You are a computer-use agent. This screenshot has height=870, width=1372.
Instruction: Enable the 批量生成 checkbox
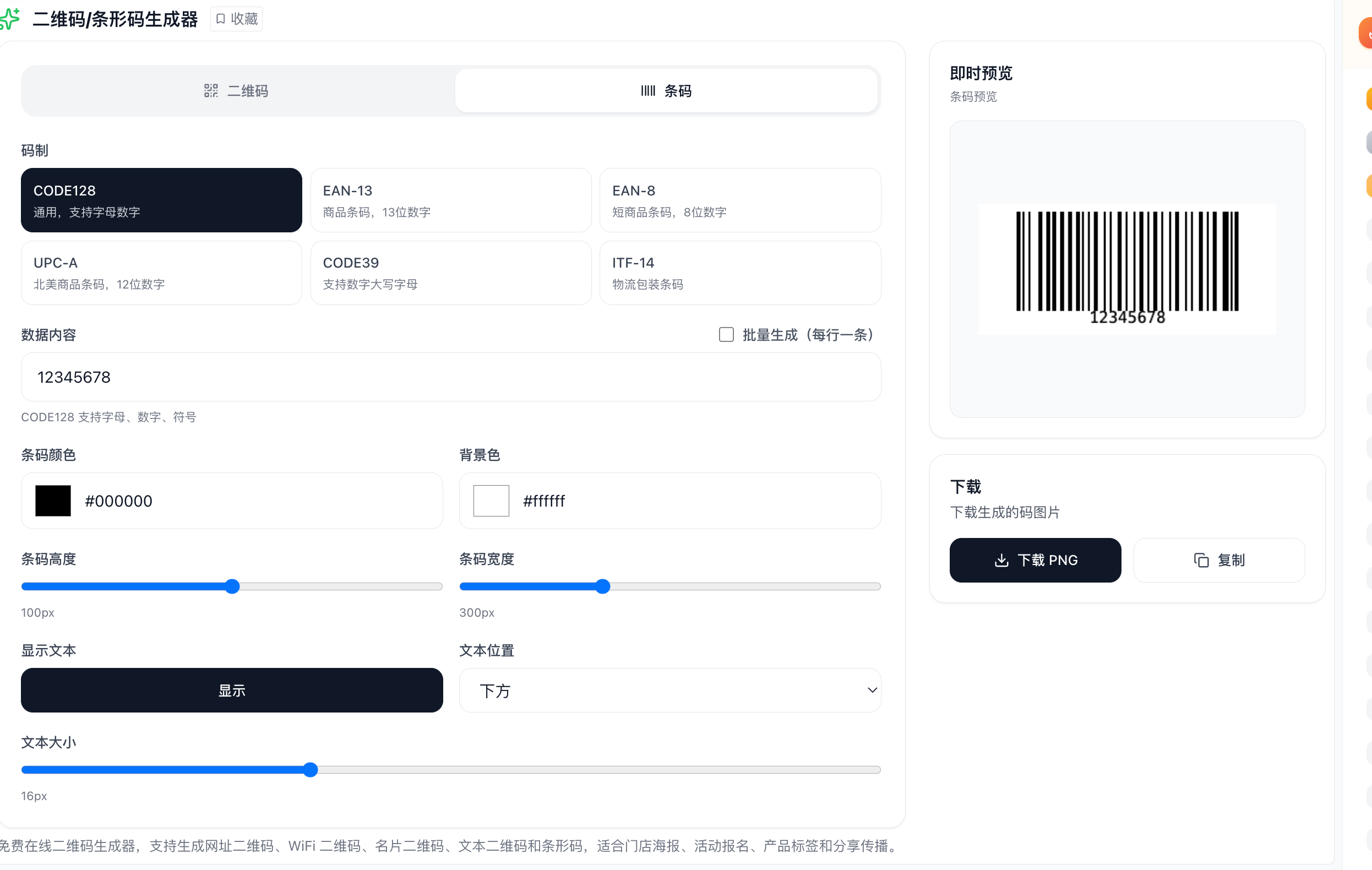[x=726, y=334]
